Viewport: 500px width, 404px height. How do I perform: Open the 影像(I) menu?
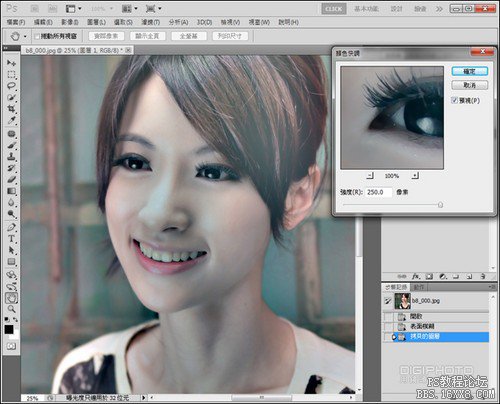tap(70, 22)
